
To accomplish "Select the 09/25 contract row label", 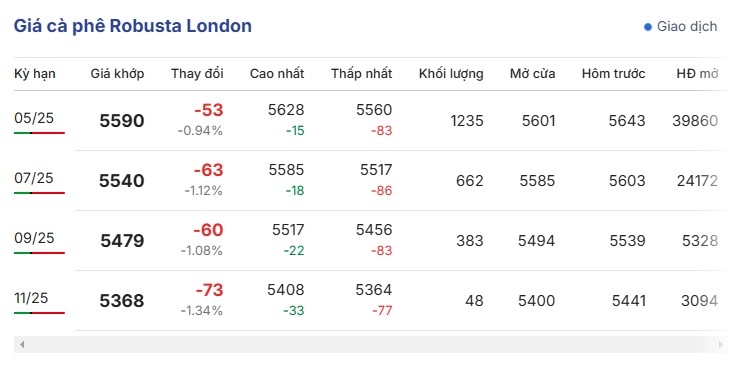I will point(34,238).
